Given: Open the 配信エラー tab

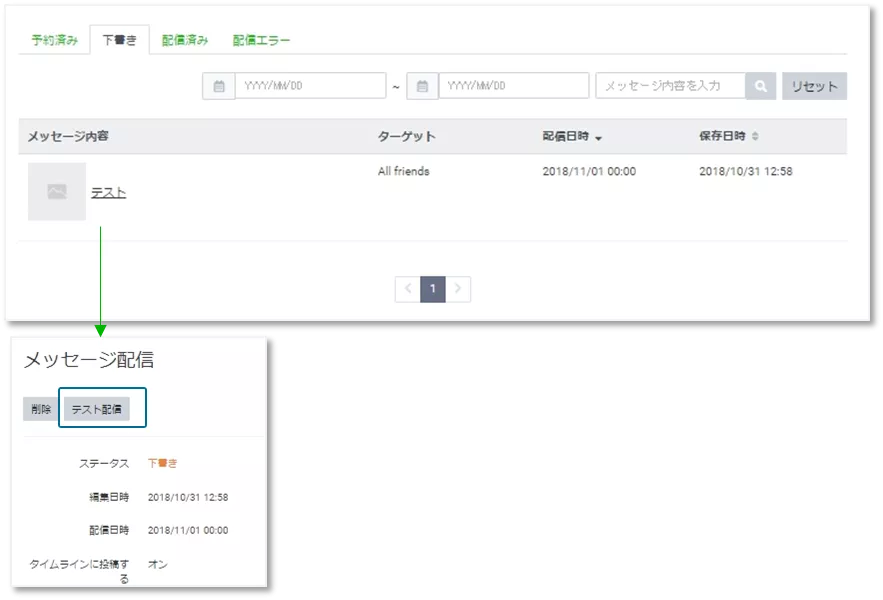Looking at the screenshot, I should click(x=261, y=40).
